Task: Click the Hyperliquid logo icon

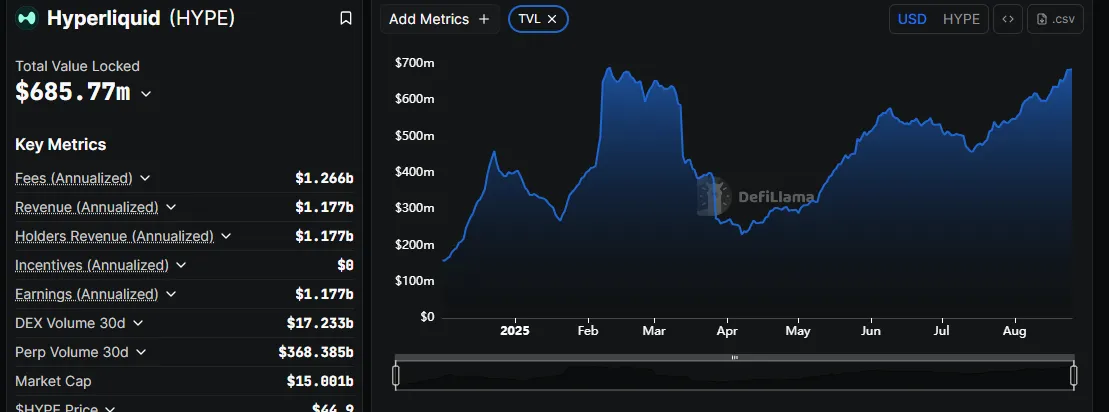Action: pos(27,18)
